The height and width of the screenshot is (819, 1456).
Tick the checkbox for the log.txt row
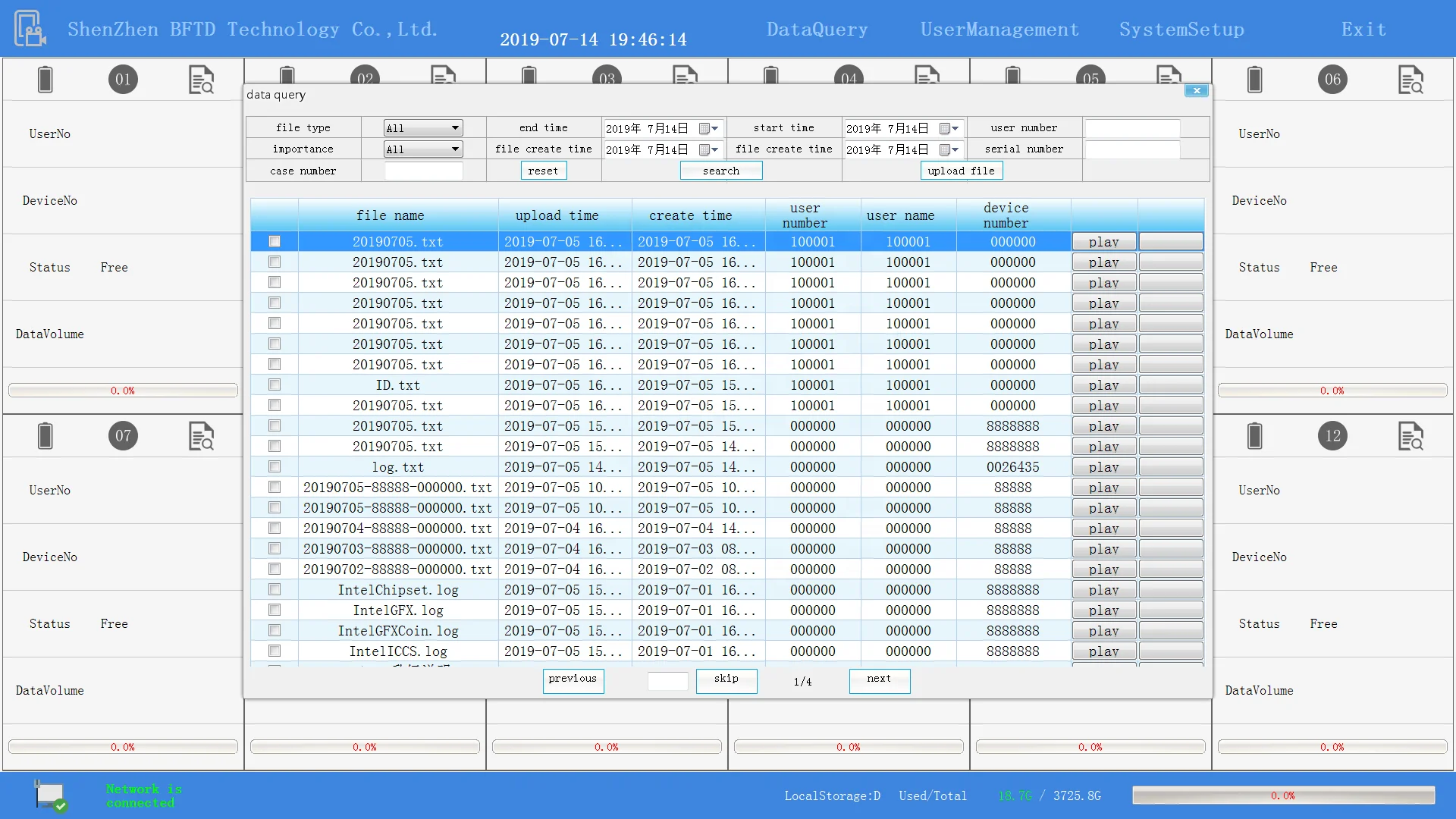click(275, 467)
